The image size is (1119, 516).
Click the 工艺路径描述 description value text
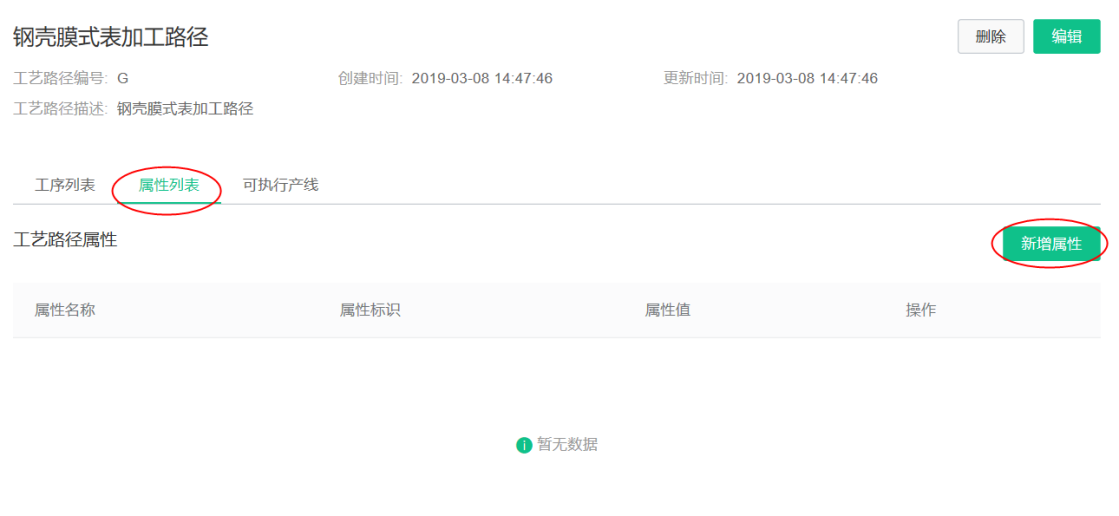pyautogui.click(x=186, y=109)
